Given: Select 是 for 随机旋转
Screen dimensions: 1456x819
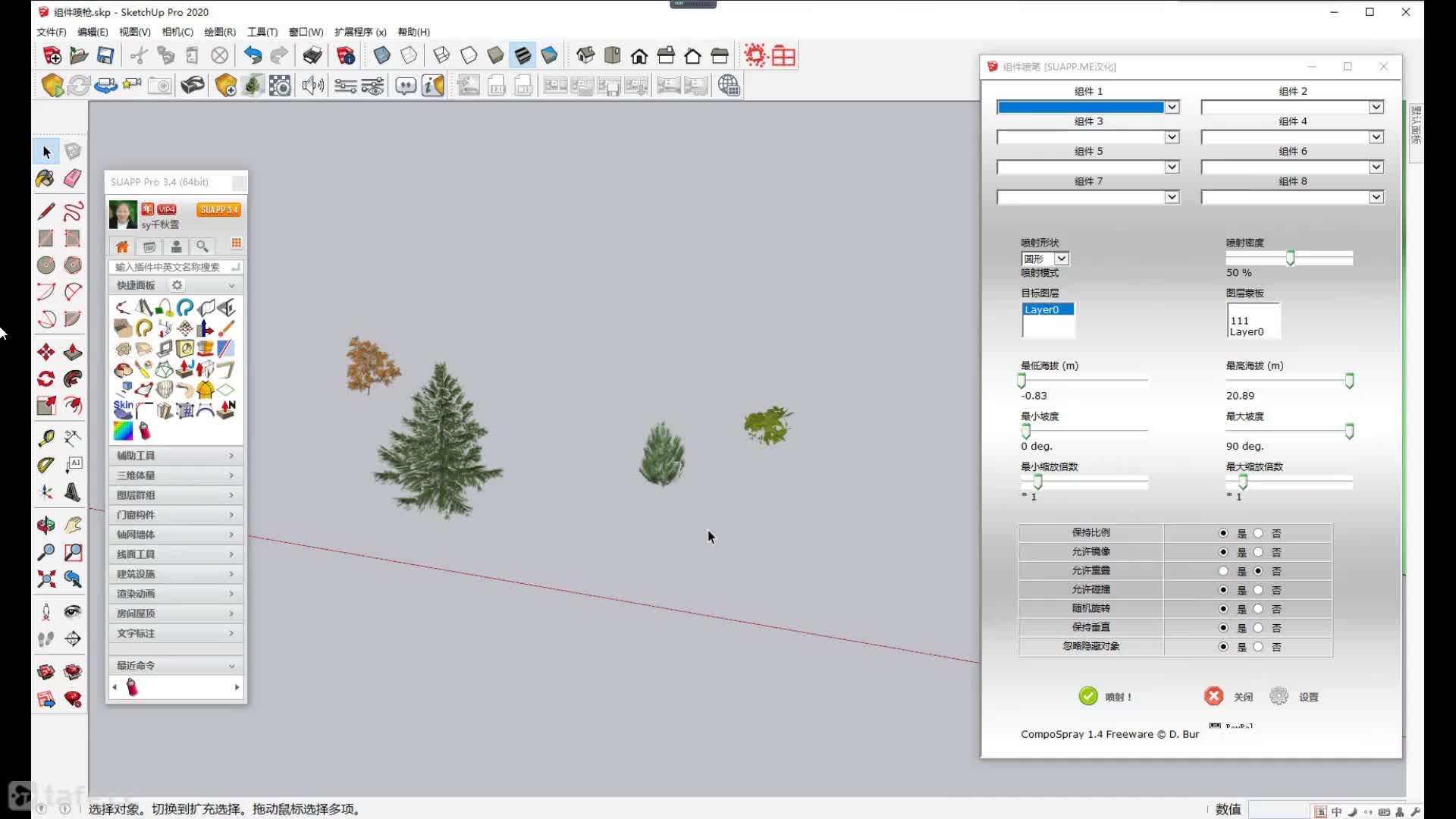Looking at the screenshot, I should tap(1223, 609).
